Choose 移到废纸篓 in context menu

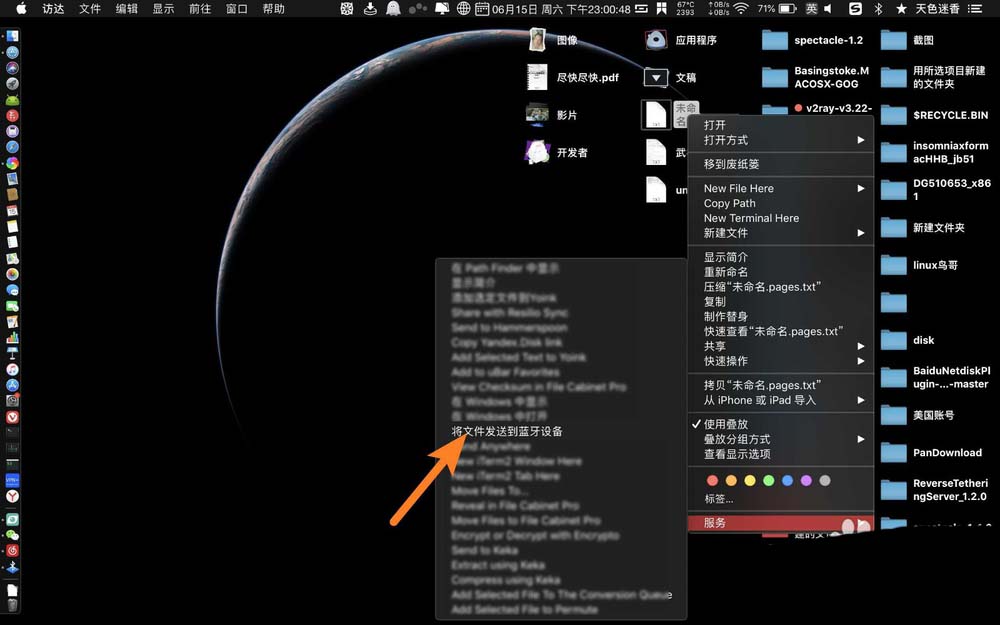click(x=780, y=164)
